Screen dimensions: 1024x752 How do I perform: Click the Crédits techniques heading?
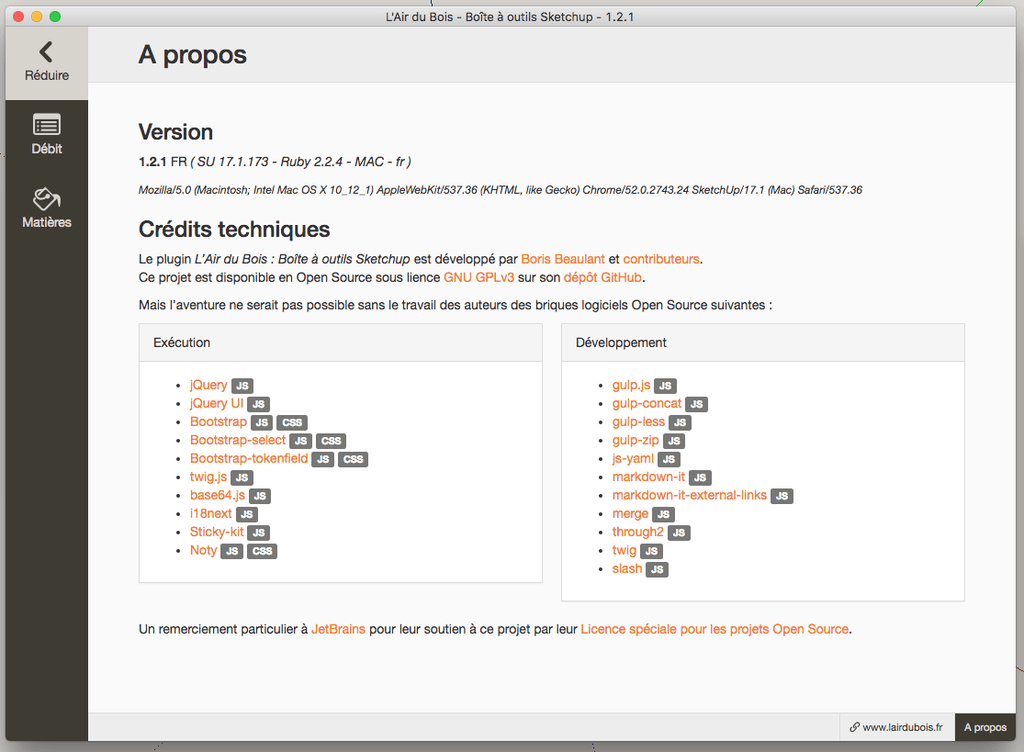(x=234, y=230)
